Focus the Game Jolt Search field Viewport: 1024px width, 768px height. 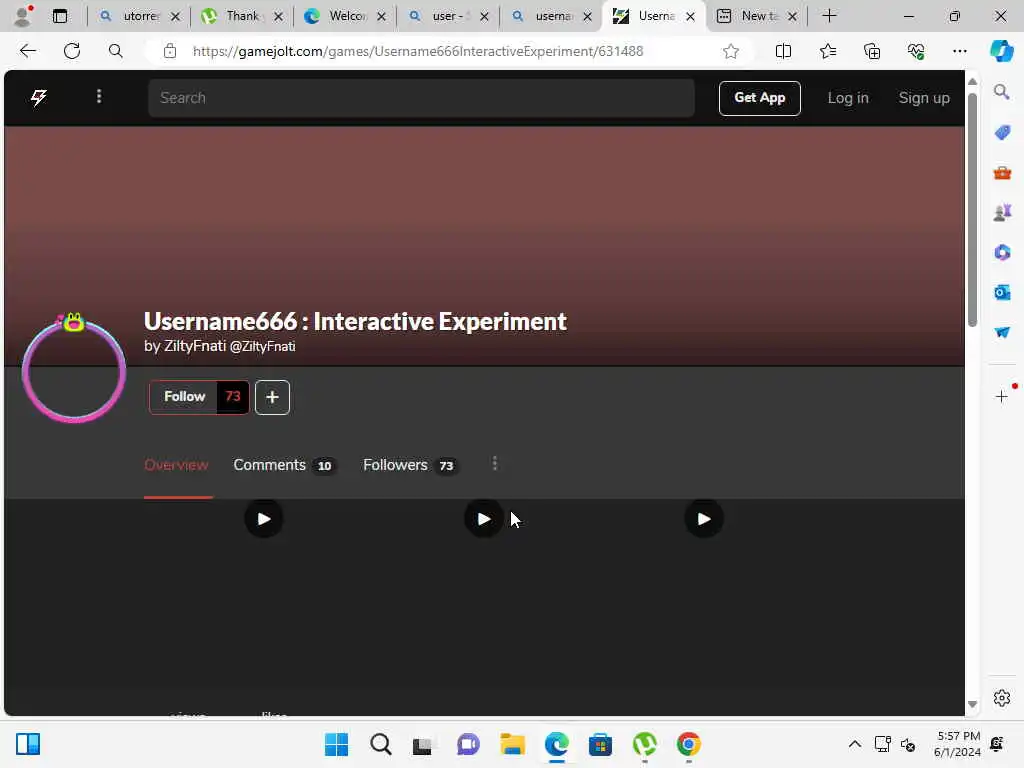coord(421,98)
